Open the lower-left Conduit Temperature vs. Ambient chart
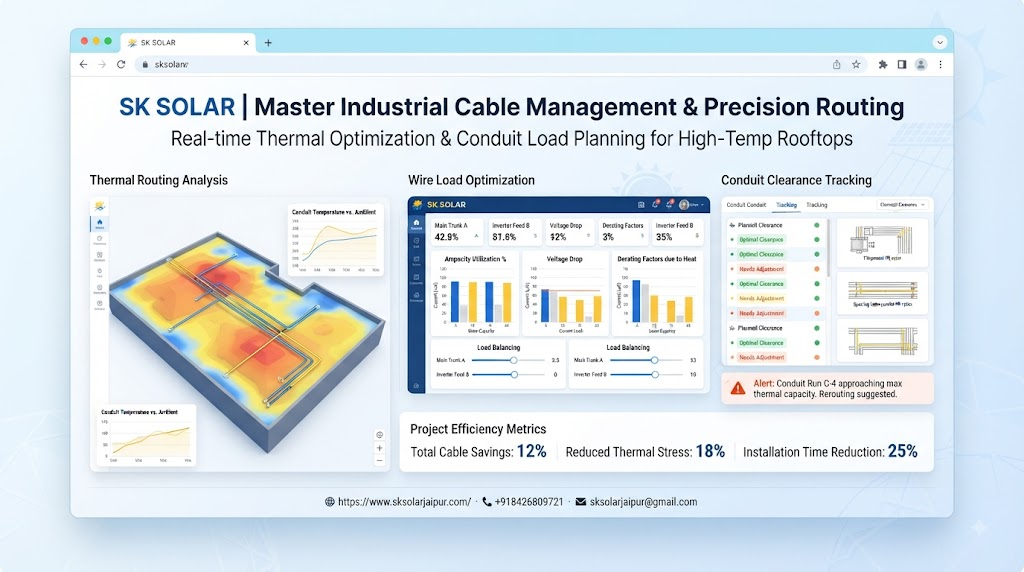 pos(146,436)
